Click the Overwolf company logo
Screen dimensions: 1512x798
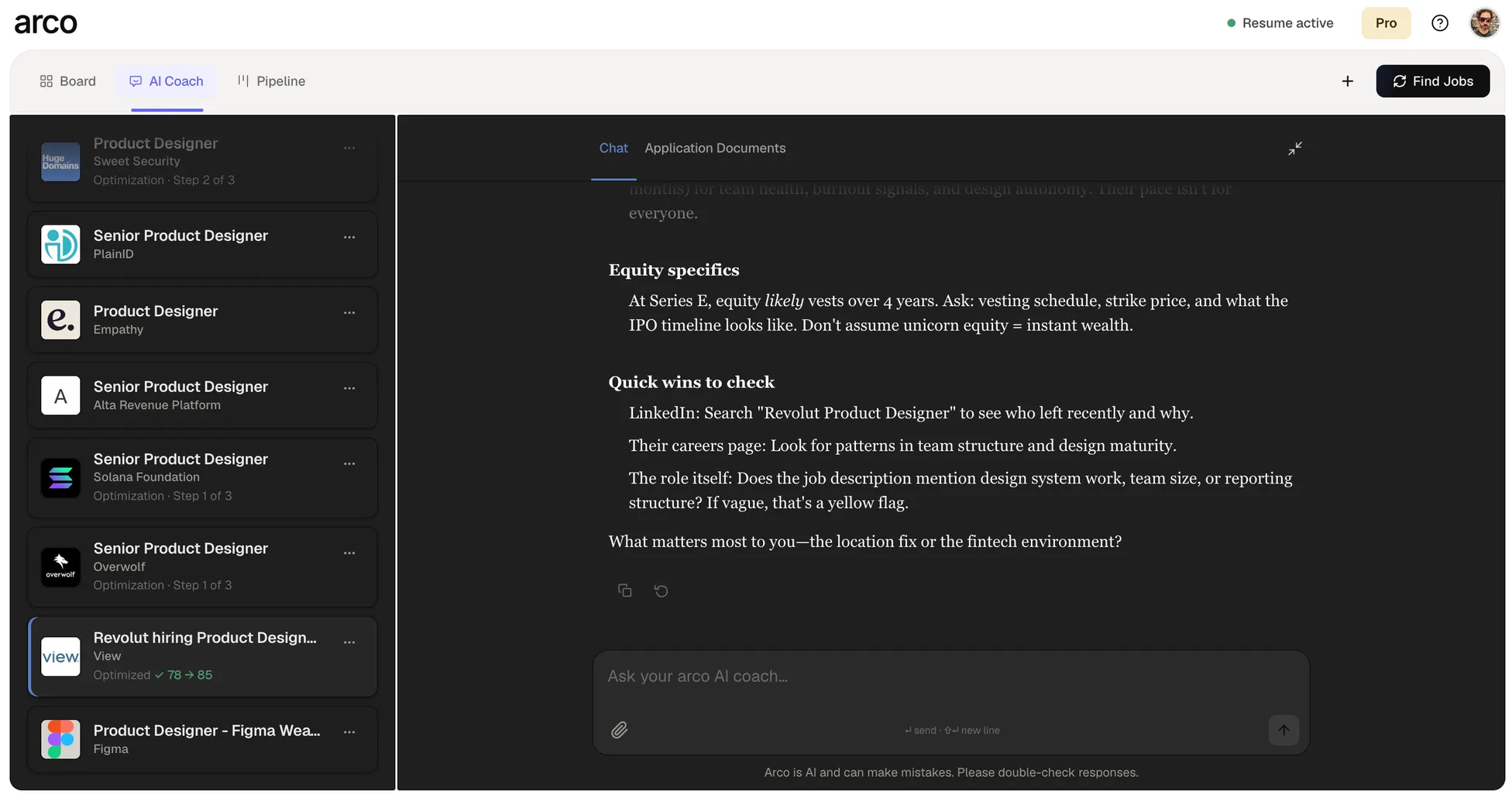tap(60, 567)
